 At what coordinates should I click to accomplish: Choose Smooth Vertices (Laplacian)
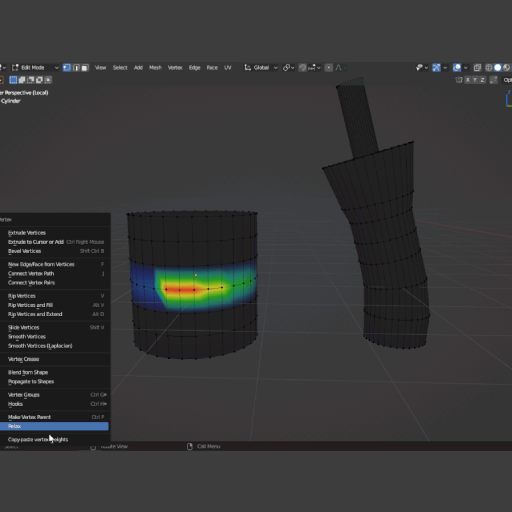pos(55,346)
